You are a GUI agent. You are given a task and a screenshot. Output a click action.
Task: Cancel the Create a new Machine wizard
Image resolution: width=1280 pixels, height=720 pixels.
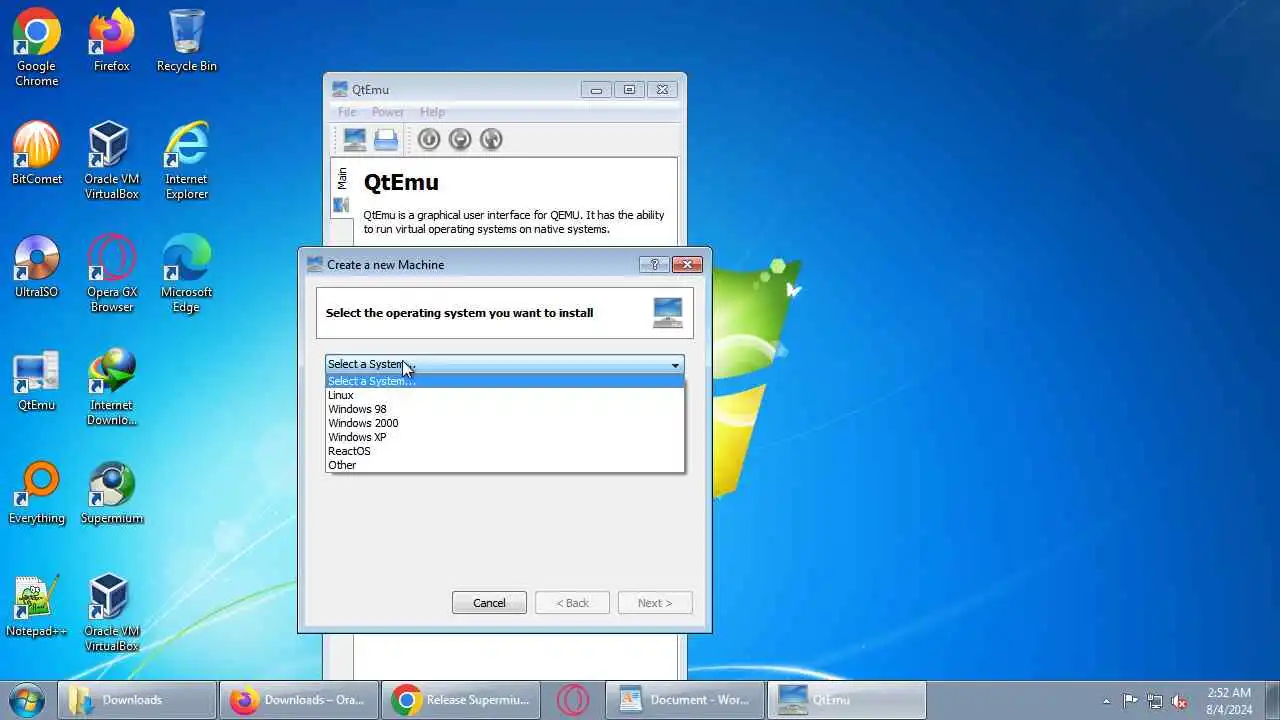click(x=489, y=603)
